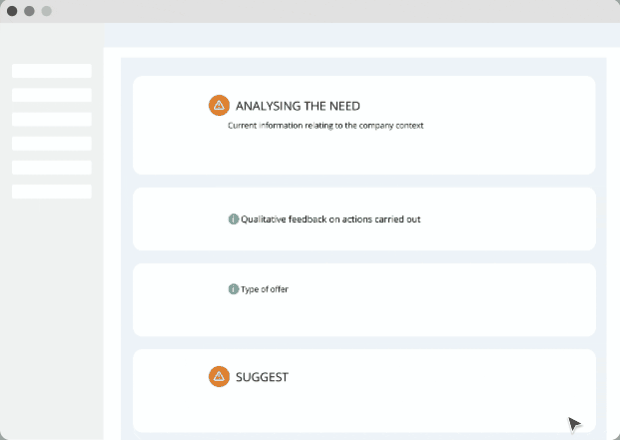Minimize the window using the middle title bar dot
620x440 pixels.
click(x=29, y=11)
